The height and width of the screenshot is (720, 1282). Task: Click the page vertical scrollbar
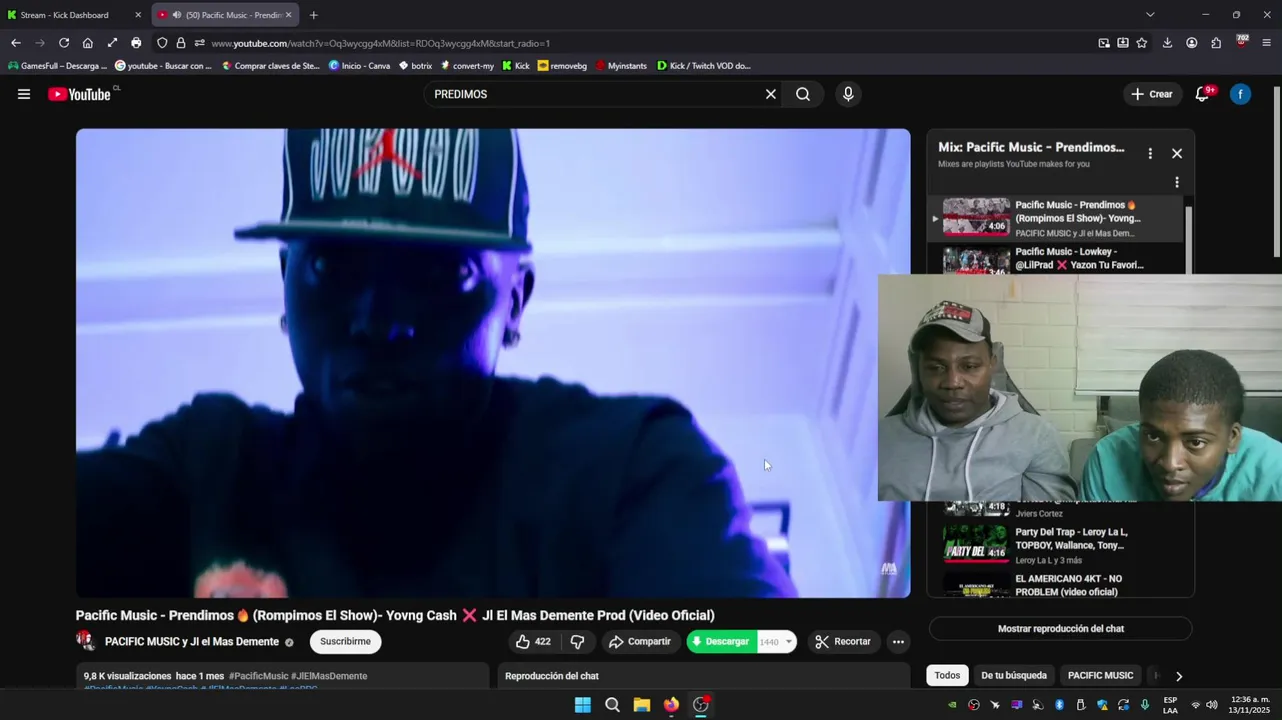[1276, 170]
